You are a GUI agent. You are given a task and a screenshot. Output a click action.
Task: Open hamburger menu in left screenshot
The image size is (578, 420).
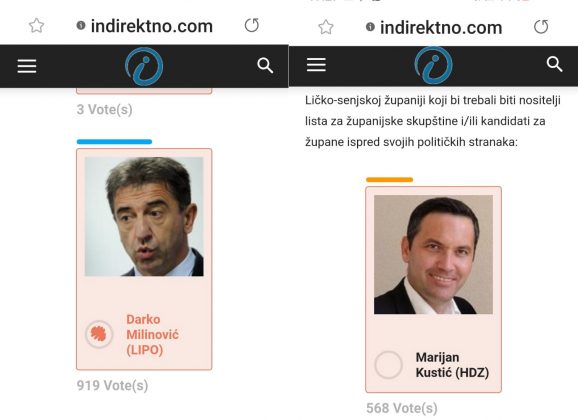coord(27,66)
